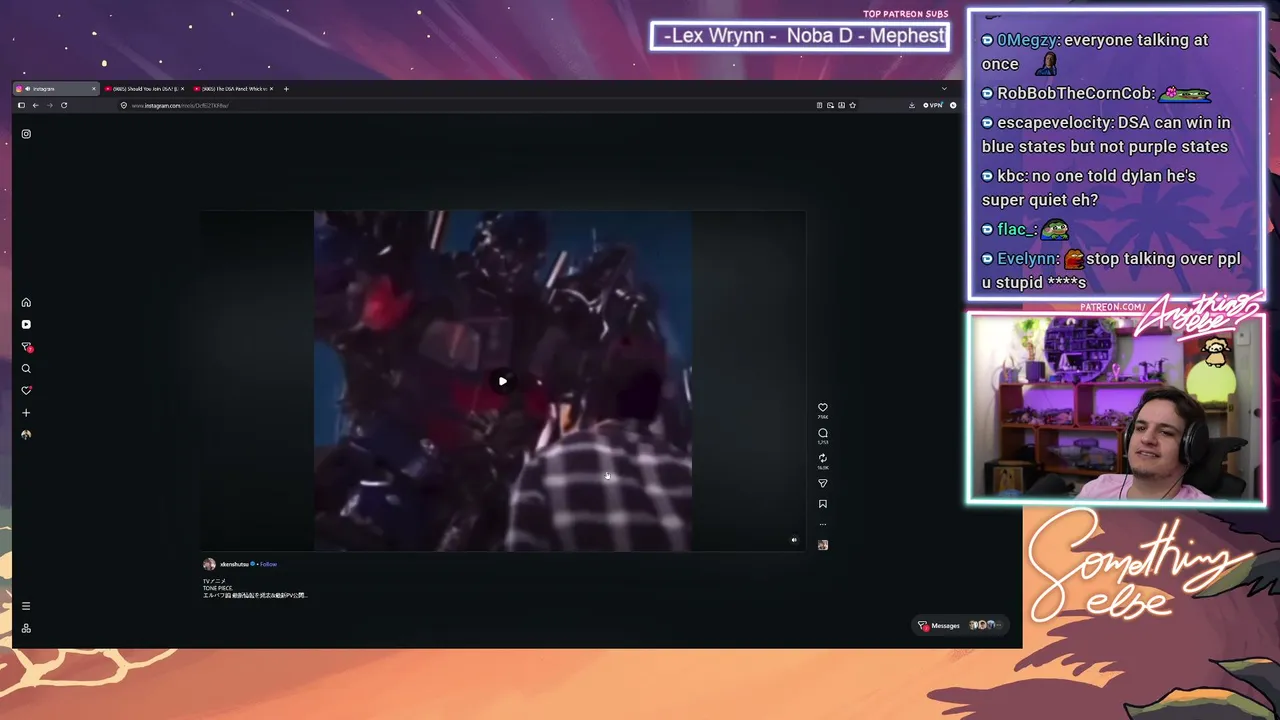Switch to the 'Should You Join DSA' tab

pyautogui.click(x=143, y=89)
